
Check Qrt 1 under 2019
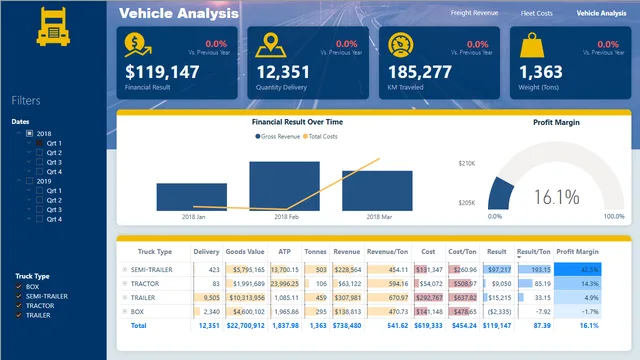39,191
